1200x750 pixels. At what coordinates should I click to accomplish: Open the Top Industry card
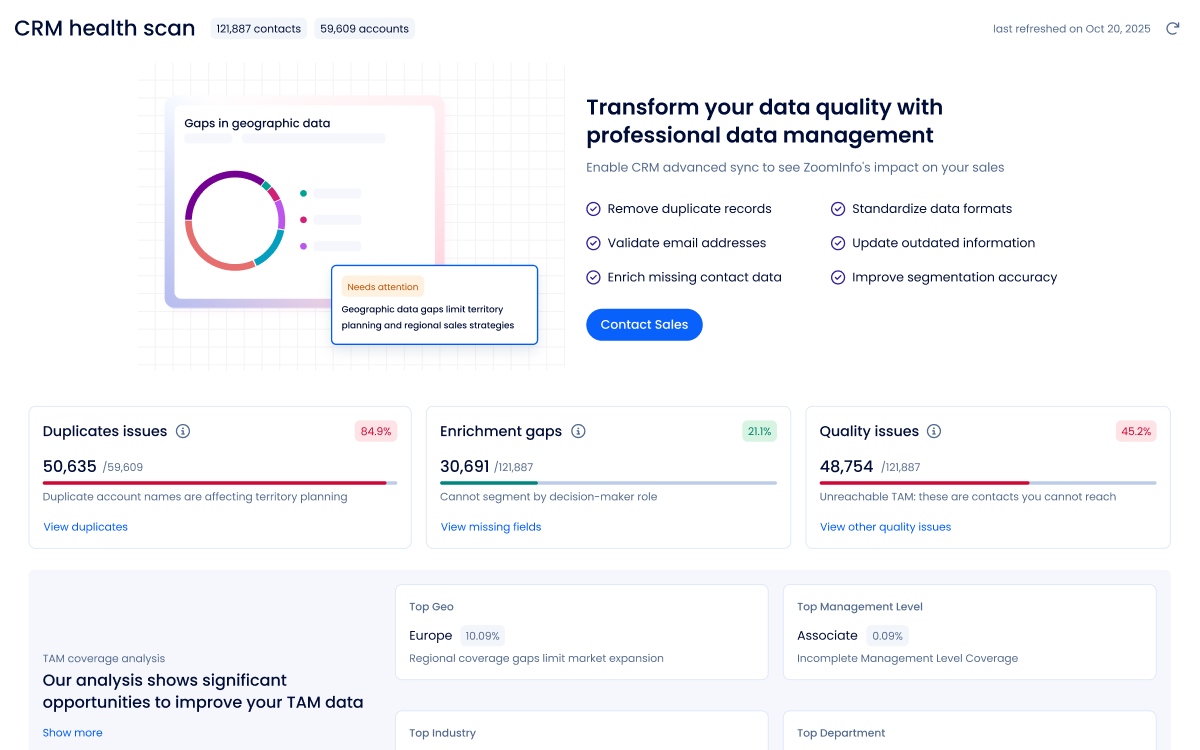point(582,731)
